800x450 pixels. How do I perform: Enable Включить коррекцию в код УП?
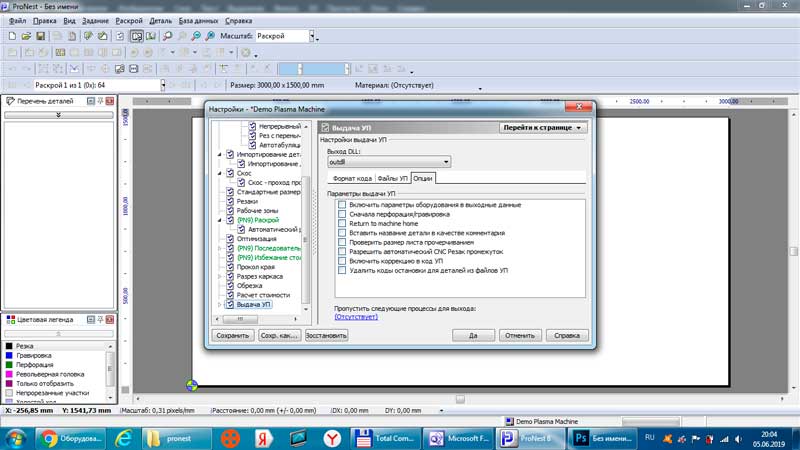tap(342, 261)
